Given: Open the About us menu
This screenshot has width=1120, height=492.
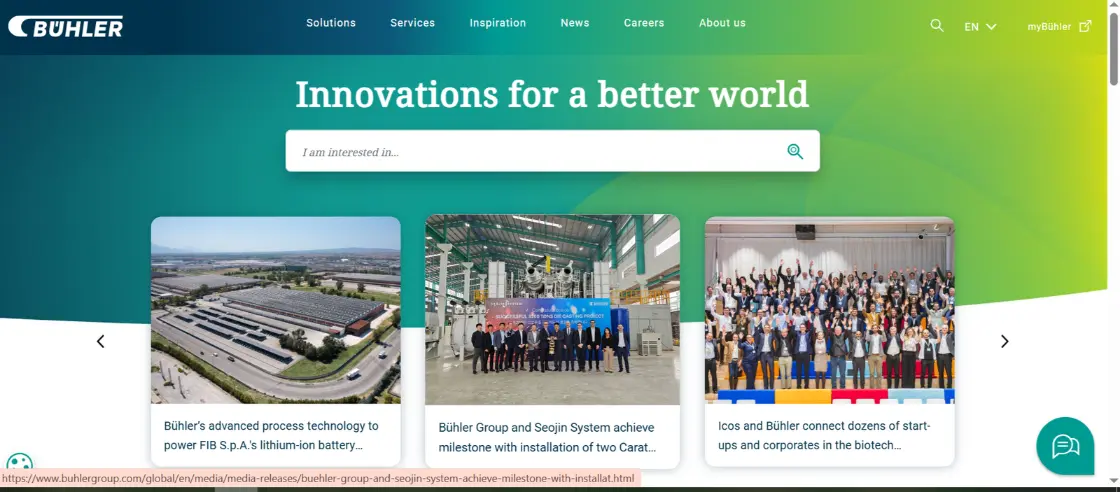Looking at the screenshot, I should (x=722, y=23).
